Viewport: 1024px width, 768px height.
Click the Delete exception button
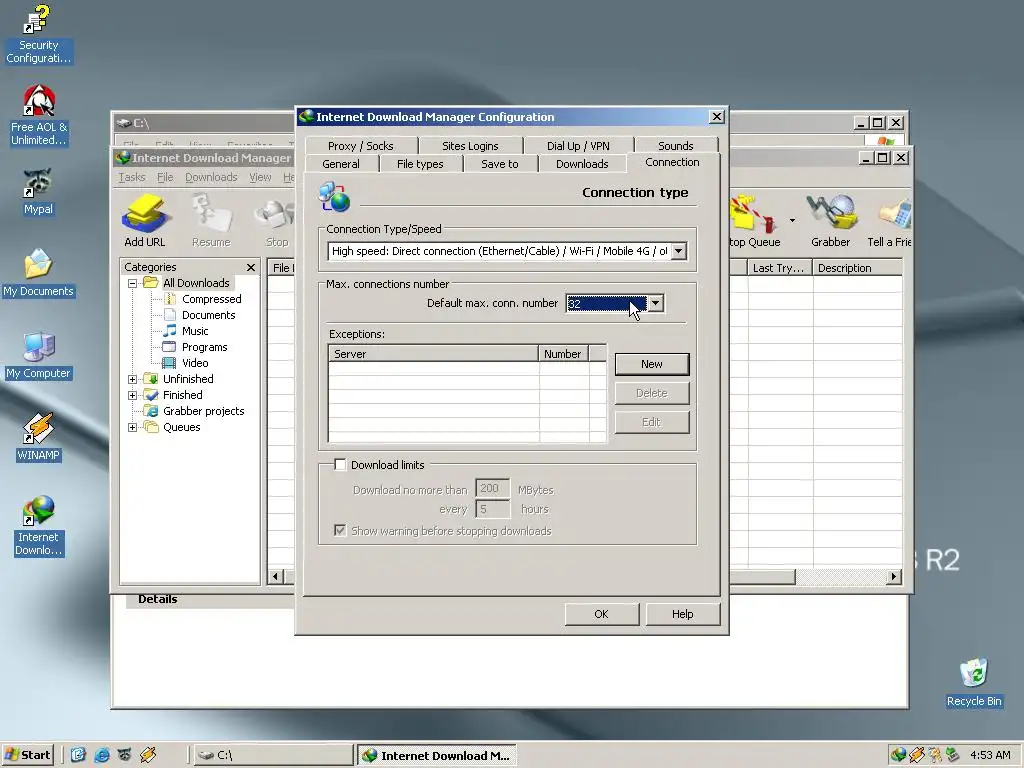tap(652, 393)
